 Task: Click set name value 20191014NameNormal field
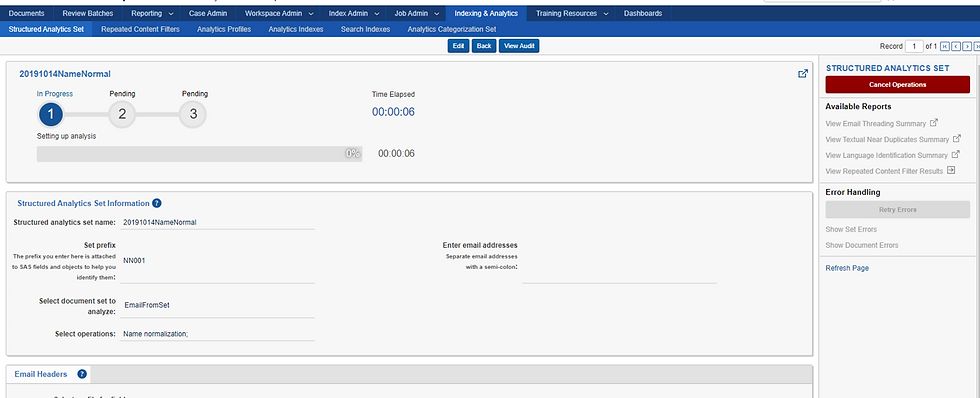(218, 222)
